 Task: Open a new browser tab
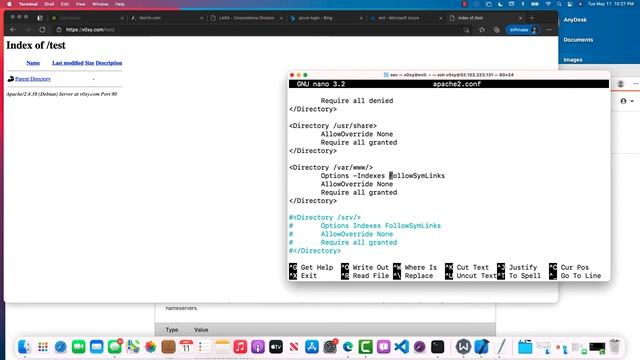coord(532,18)
